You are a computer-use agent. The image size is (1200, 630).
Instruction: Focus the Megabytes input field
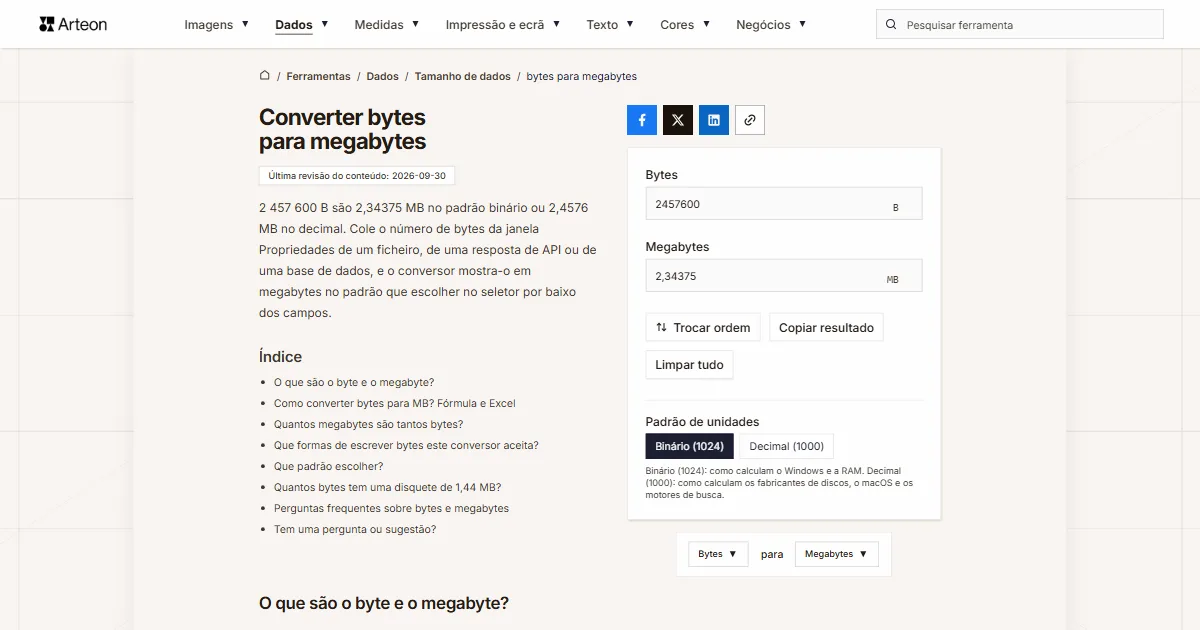[784, 276]
